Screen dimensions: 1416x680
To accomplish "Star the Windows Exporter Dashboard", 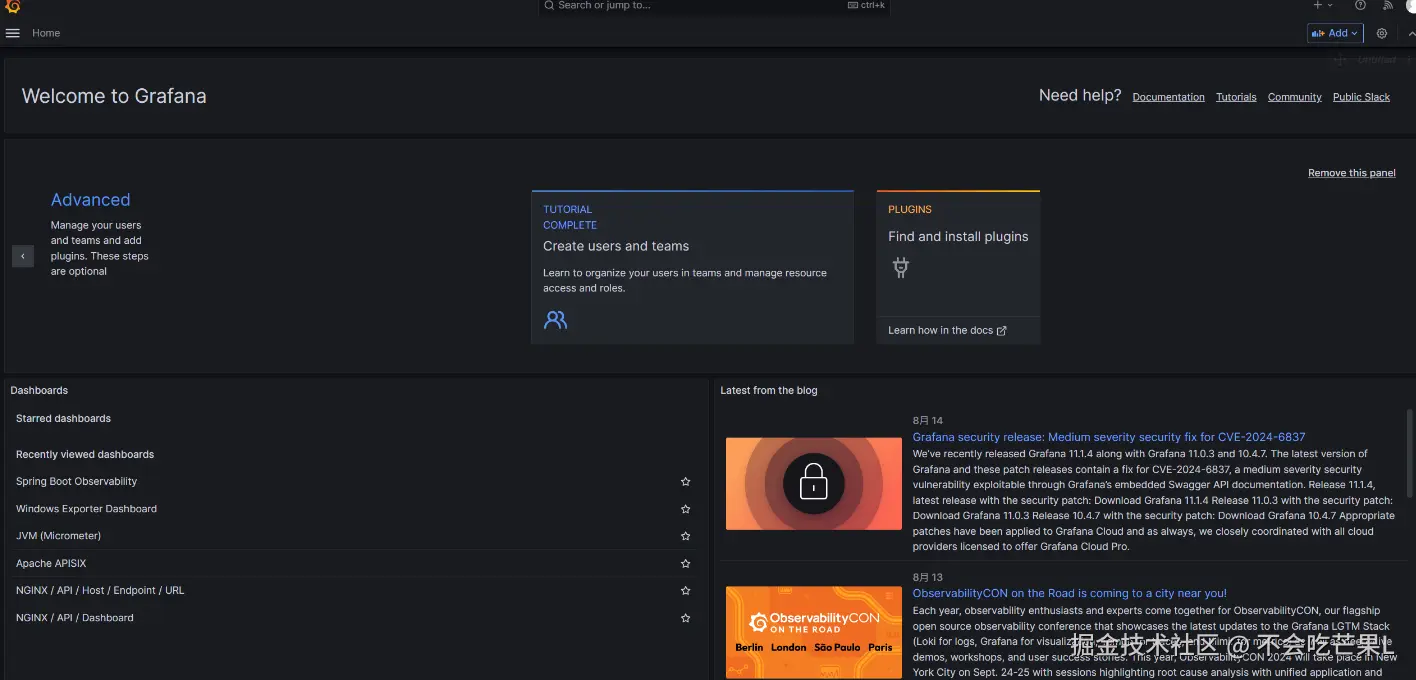I will 686,509.
